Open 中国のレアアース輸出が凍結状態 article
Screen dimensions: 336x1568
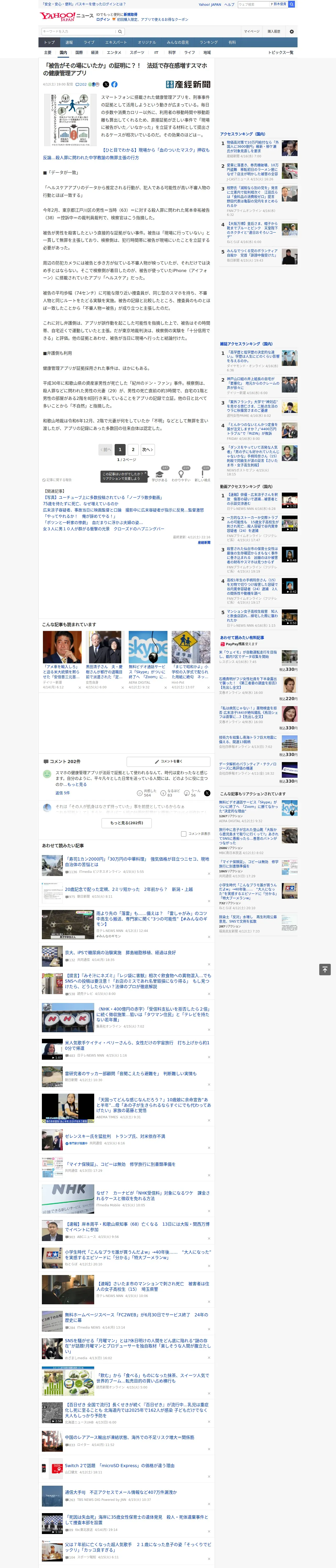pos(129,1437)
